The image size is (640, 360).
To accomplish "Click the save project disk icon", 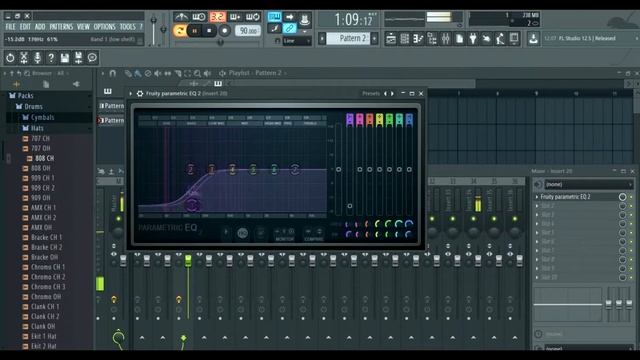I will tap(65, 58).
